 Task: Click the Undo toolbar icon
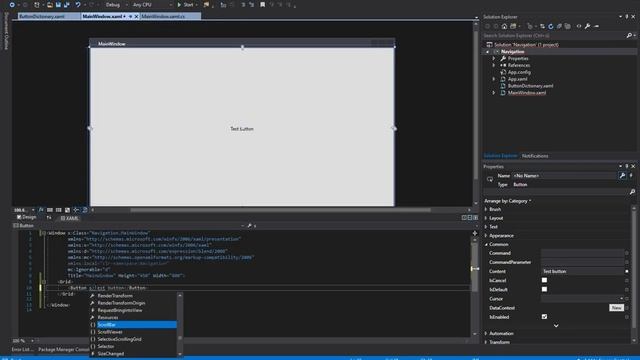78,5
